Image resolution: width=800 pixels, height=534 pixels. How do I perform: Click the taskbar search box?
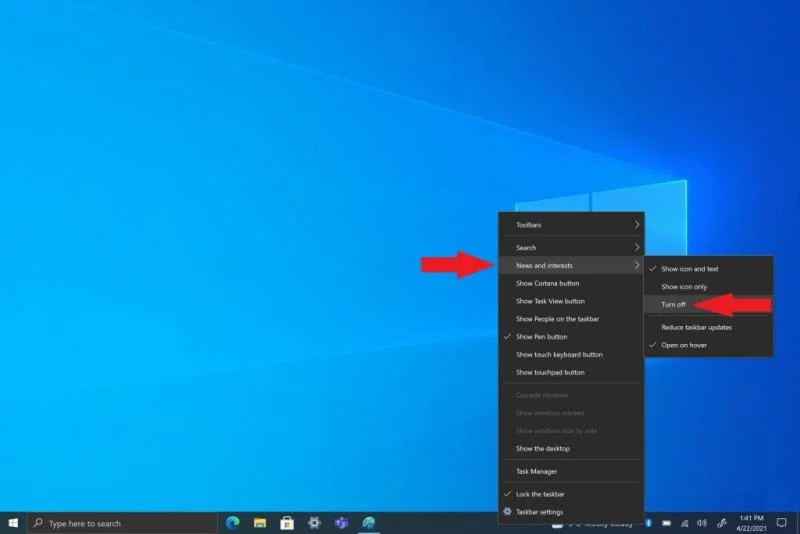(122, 523)
